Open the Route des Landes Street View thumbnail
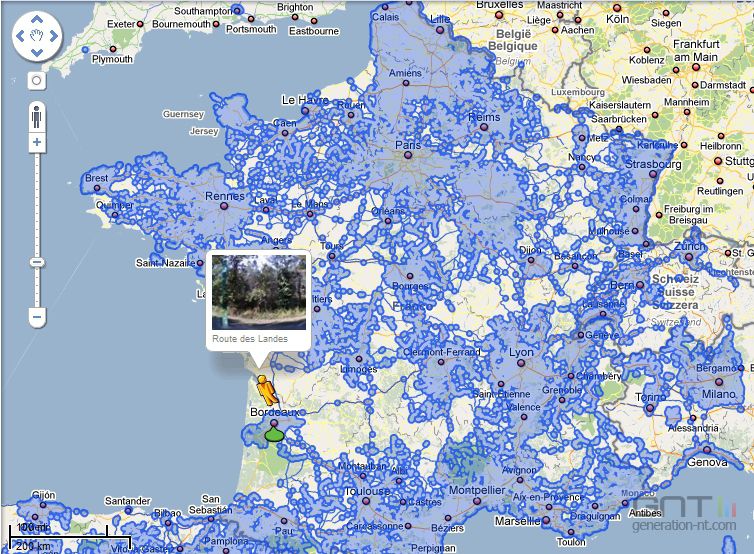Image resolution: width=754 pixels, height=554 pixels. pos(259,292)
